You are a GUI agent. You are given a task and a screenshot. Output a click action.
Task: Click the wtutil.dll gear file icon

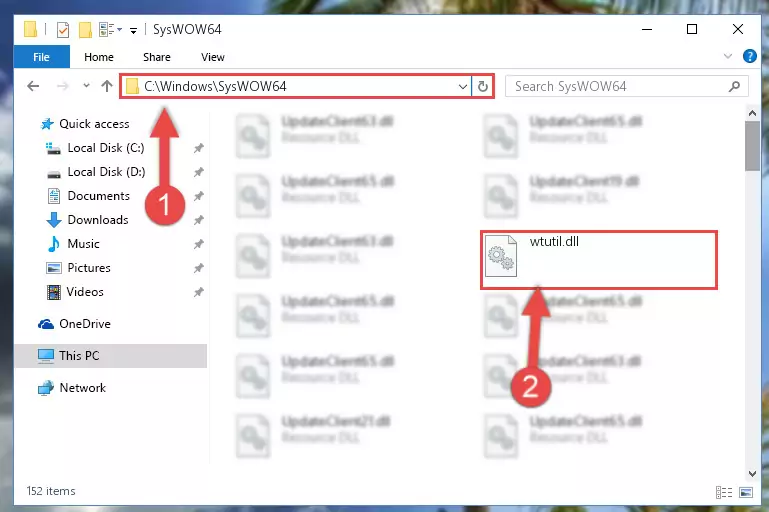pyautogui.click(x=501, y=256)
